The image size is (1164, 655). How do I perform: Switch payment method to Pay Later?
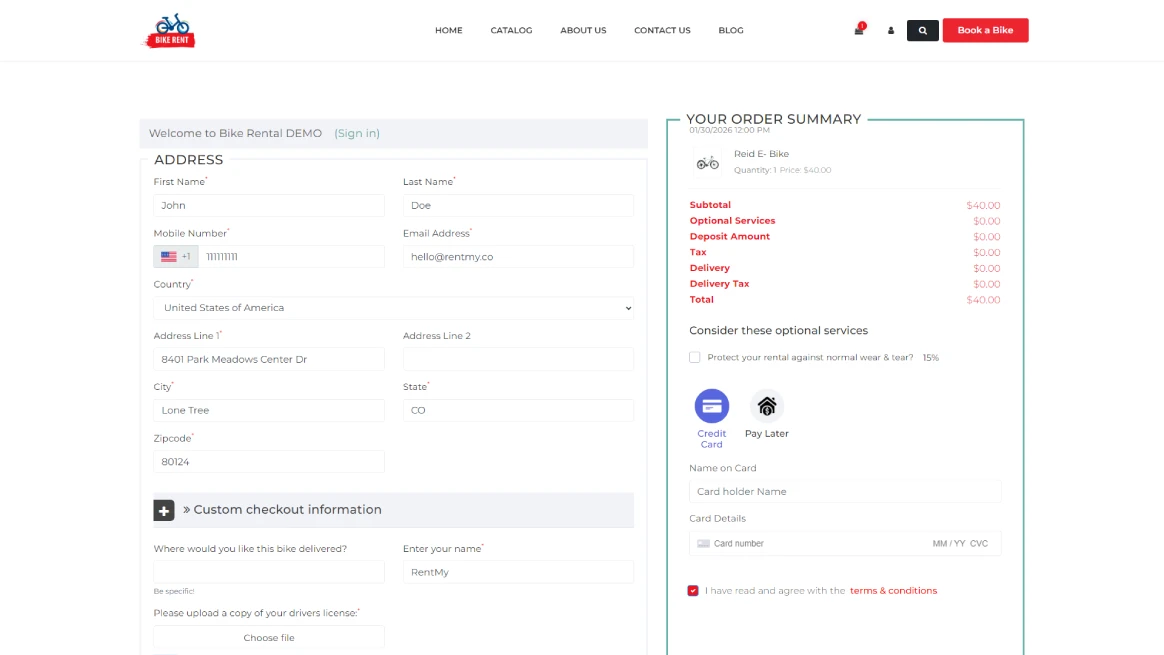point(766,404)
